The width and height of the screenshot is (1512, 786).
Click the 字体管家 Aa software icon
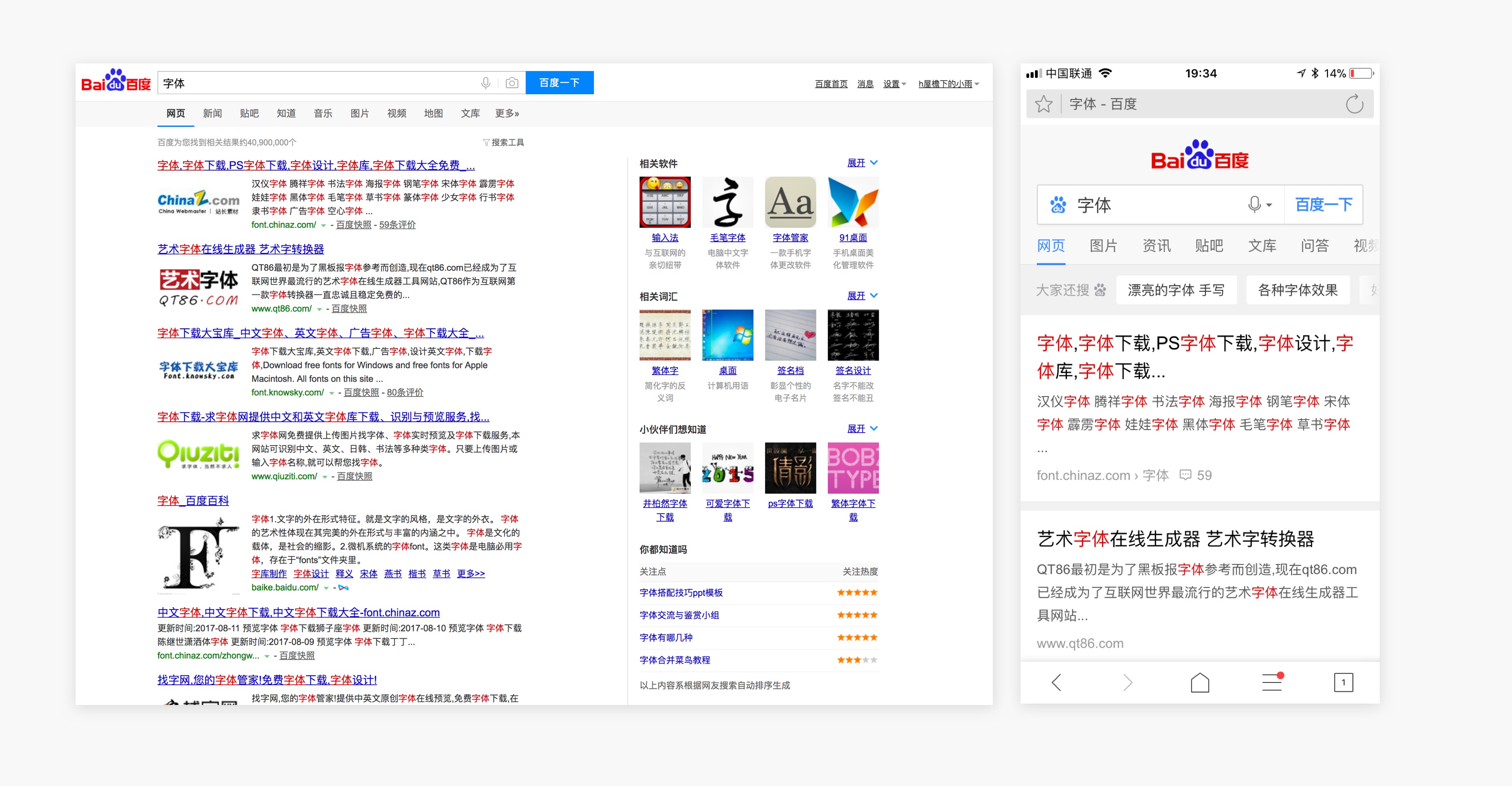click(x=791, y=202)
